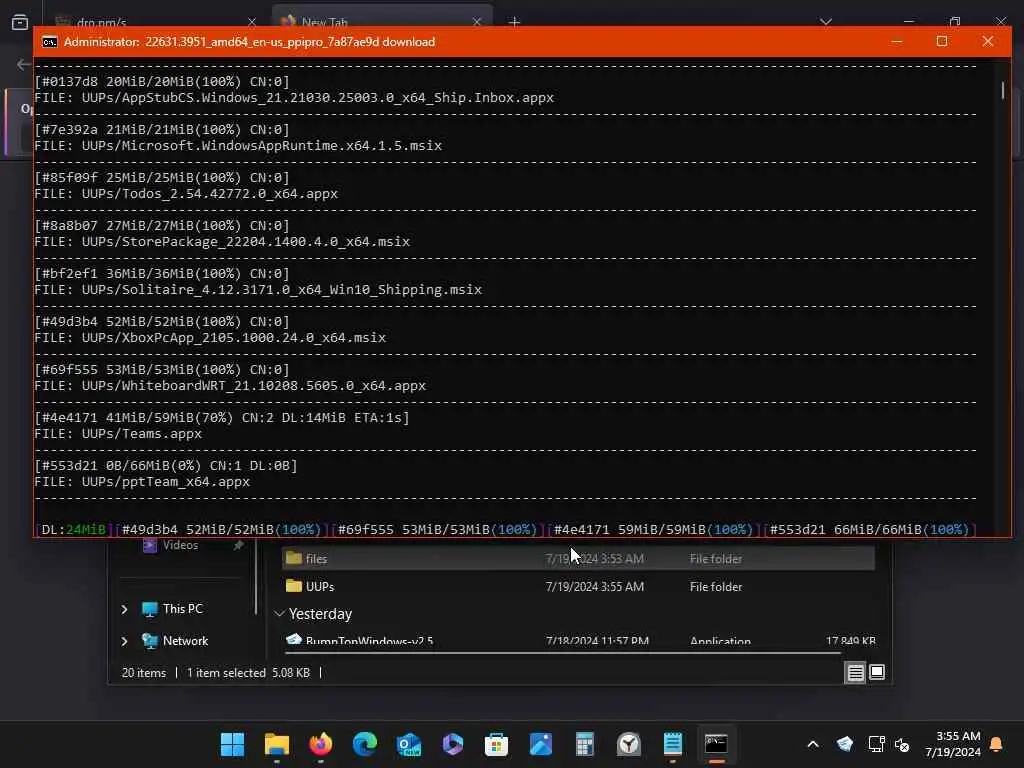Select This PC in Explorer sidebar
1024x768 pixels.
[x=183, y=609]
